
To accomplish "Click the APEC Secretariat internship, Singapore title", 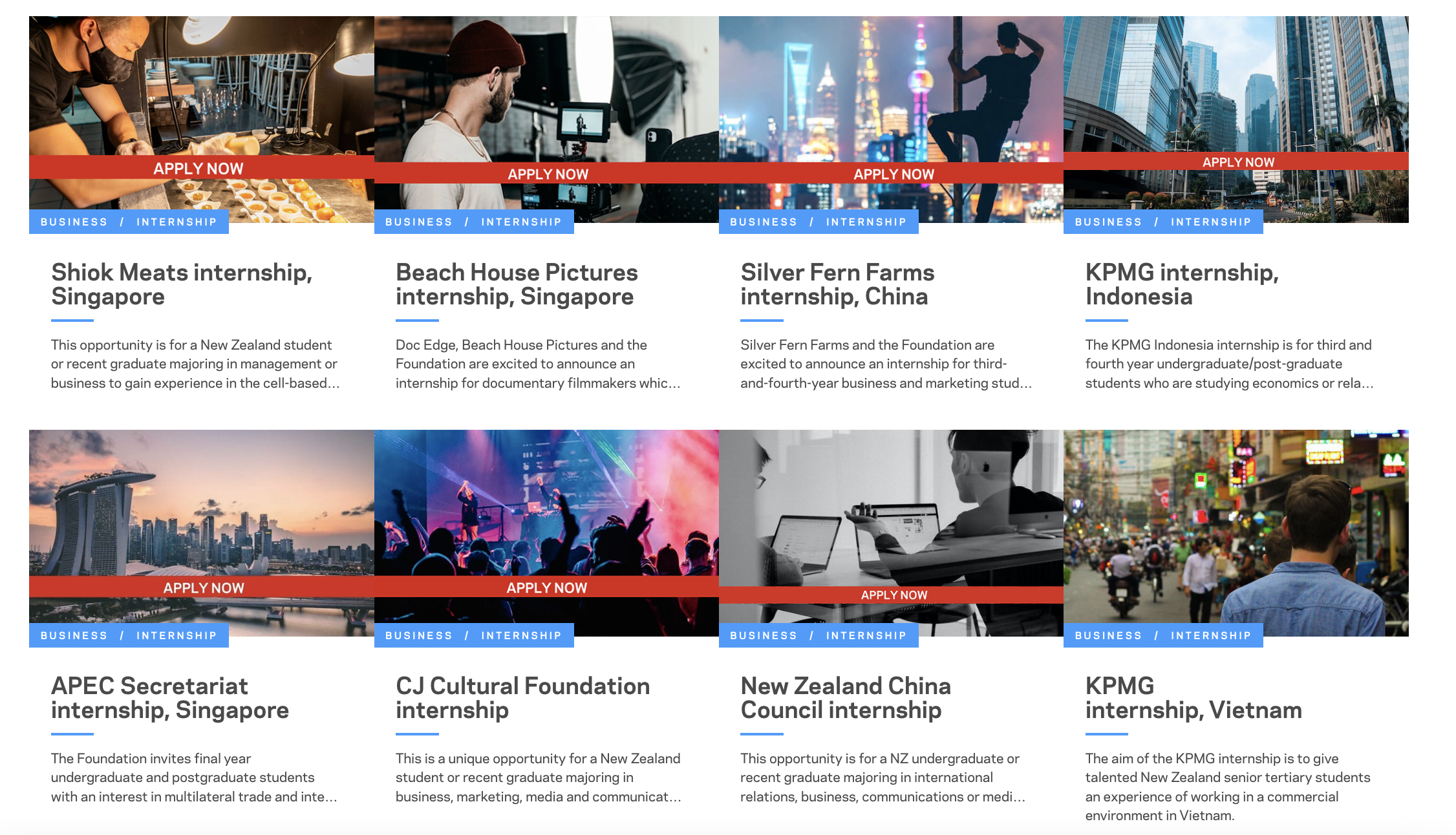I will tap(170, 698).
